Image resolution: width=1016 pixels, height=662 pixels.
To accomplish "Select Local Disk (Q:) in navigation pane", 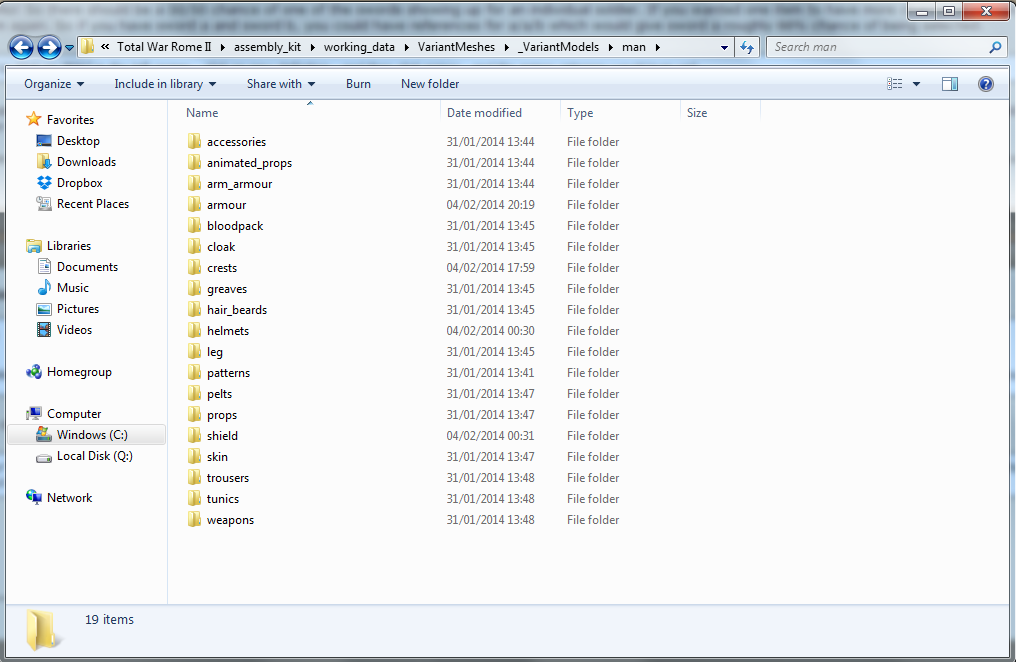I will point(94,456).
